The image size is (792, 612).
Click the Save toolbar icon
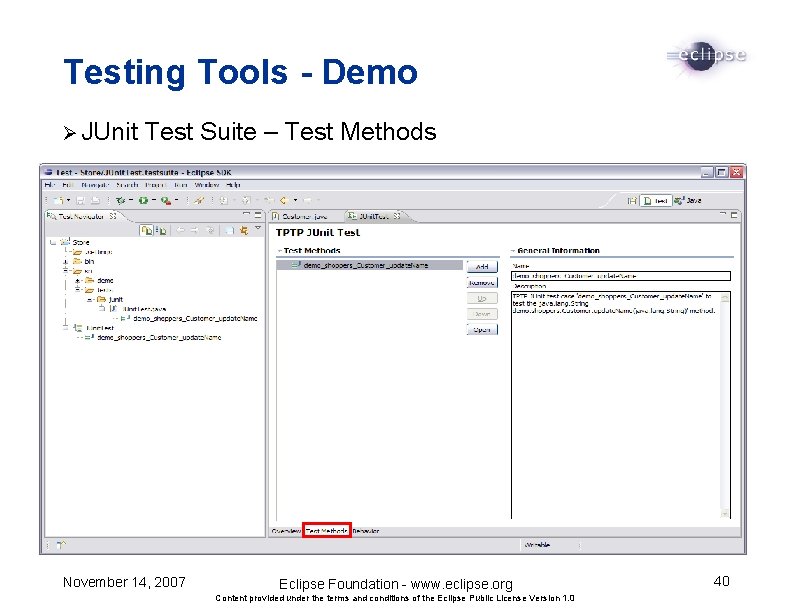pos(81,200)
